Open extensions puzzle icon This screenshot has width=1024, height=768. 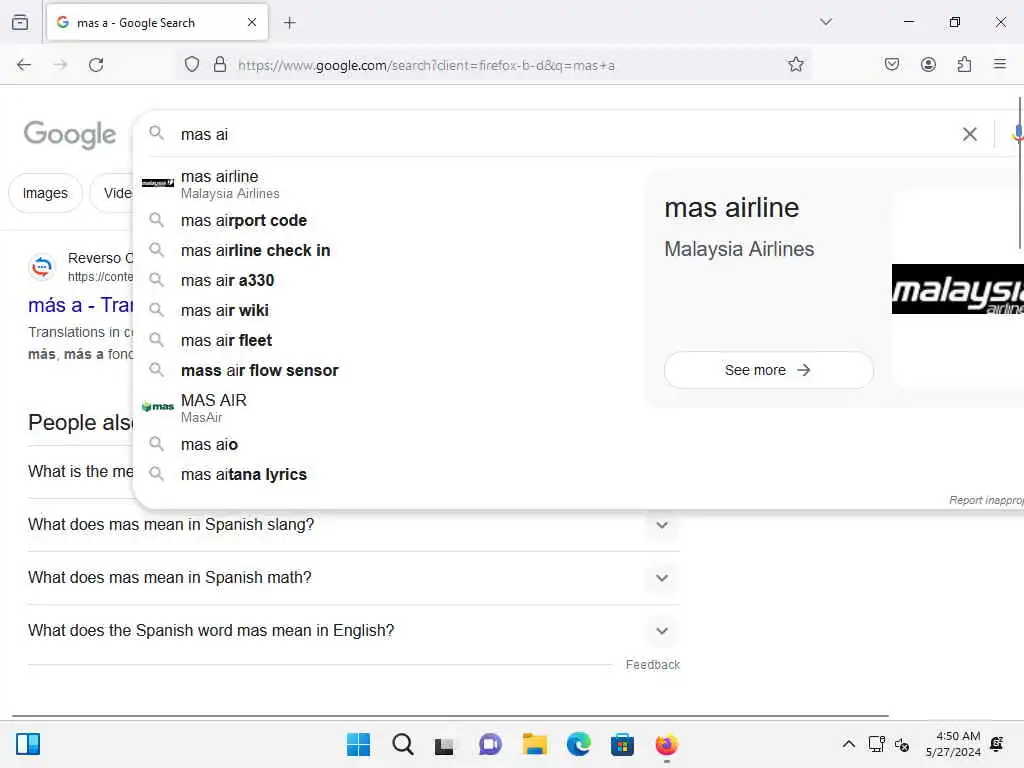[x=964, y=65]
